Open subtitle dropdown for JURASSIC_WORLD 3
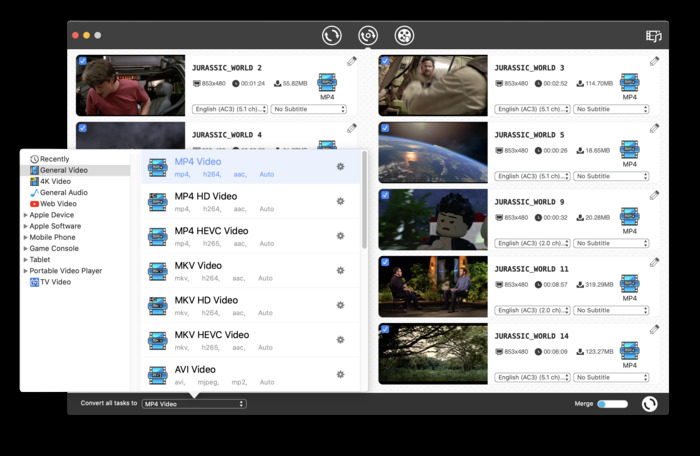 pyautogui.click(x=610, y=109)
